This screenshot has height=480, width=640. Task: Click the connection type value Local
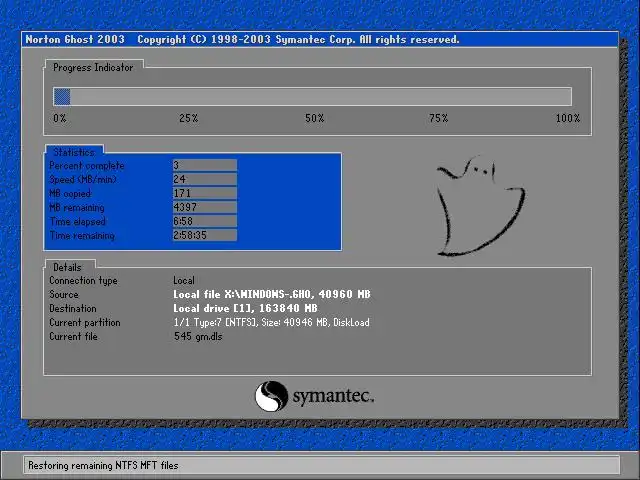(x=184, y=280)
